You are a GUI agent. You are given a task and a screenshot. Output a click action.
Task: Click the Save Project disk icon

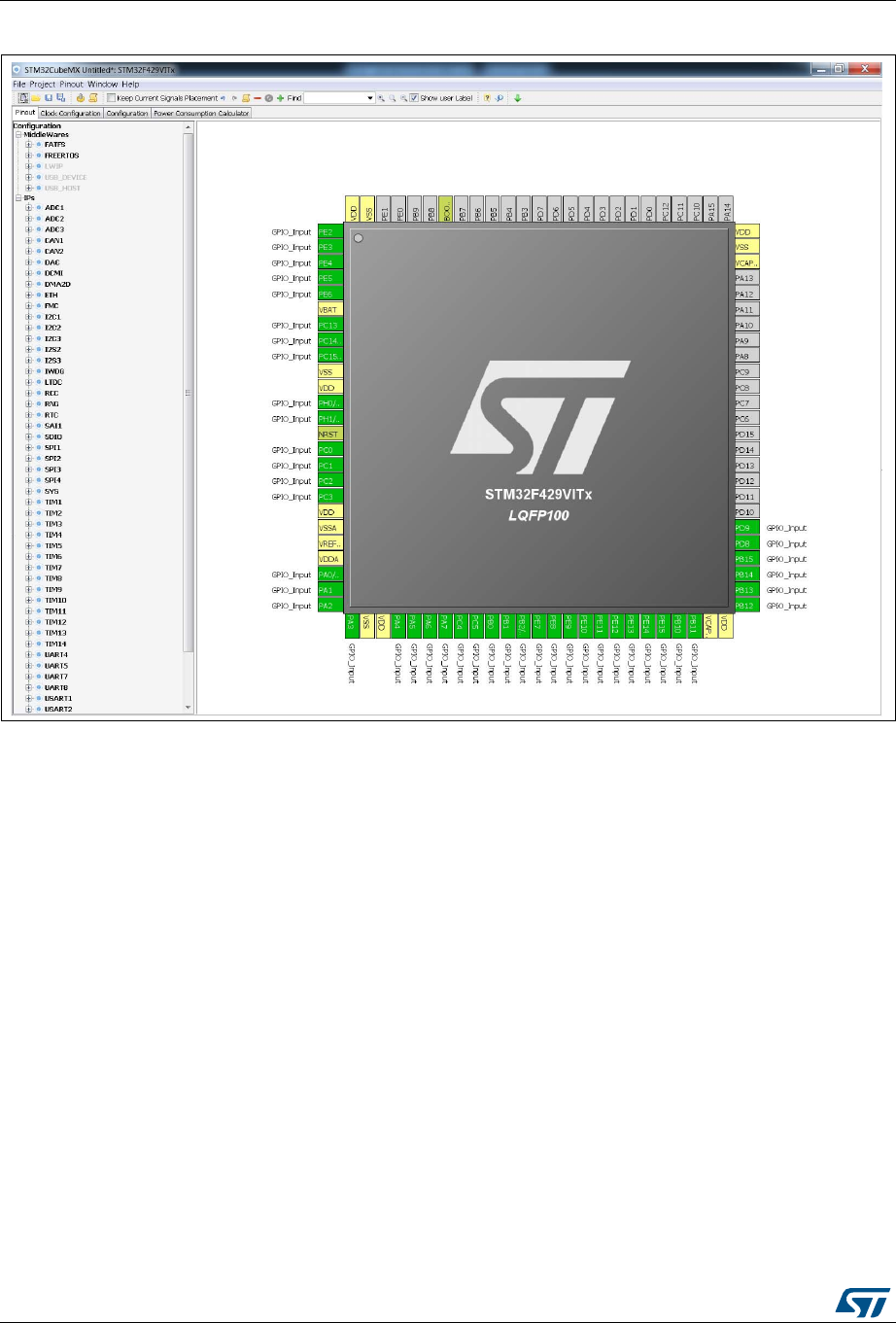point(48,98)
